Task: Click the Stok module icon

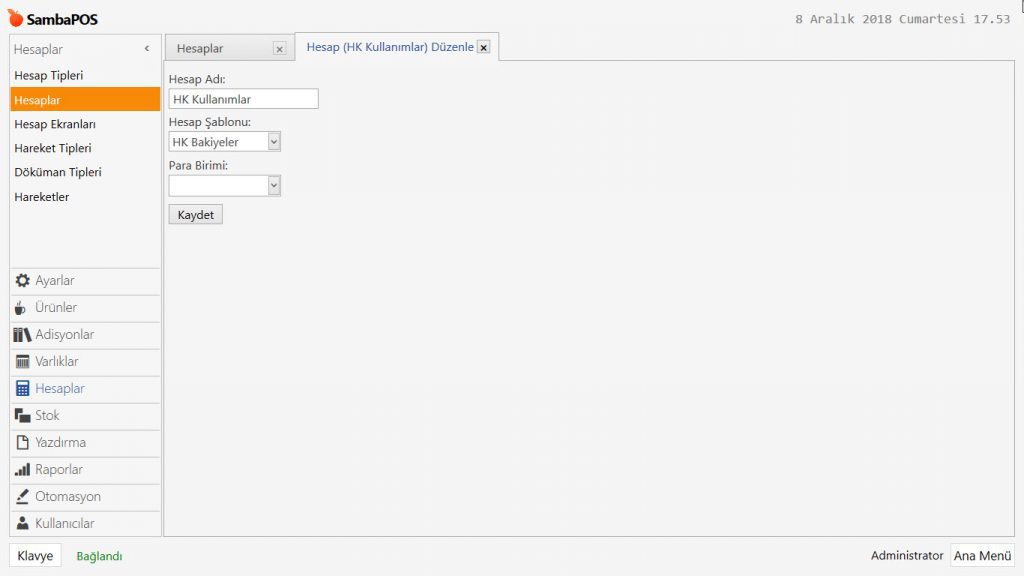Action: (x=22, y=416)
